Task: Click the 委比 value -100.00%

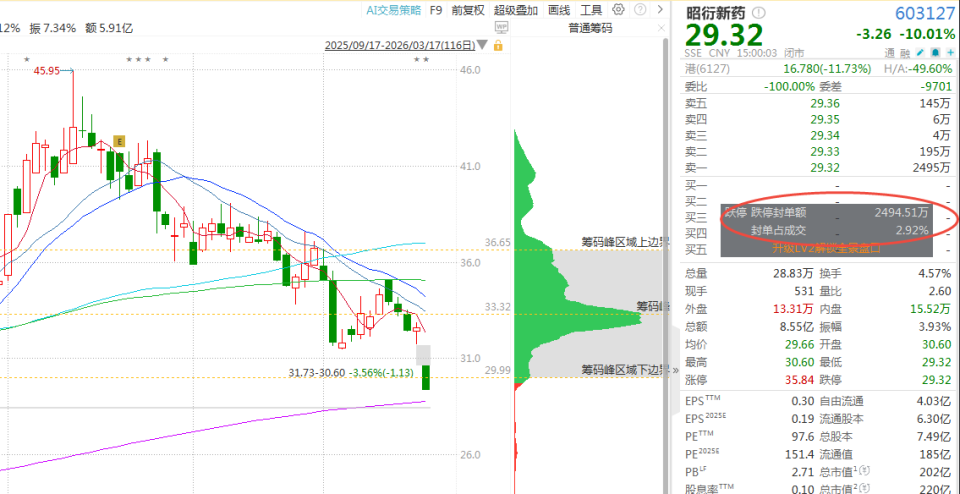Action: point(789,86)
